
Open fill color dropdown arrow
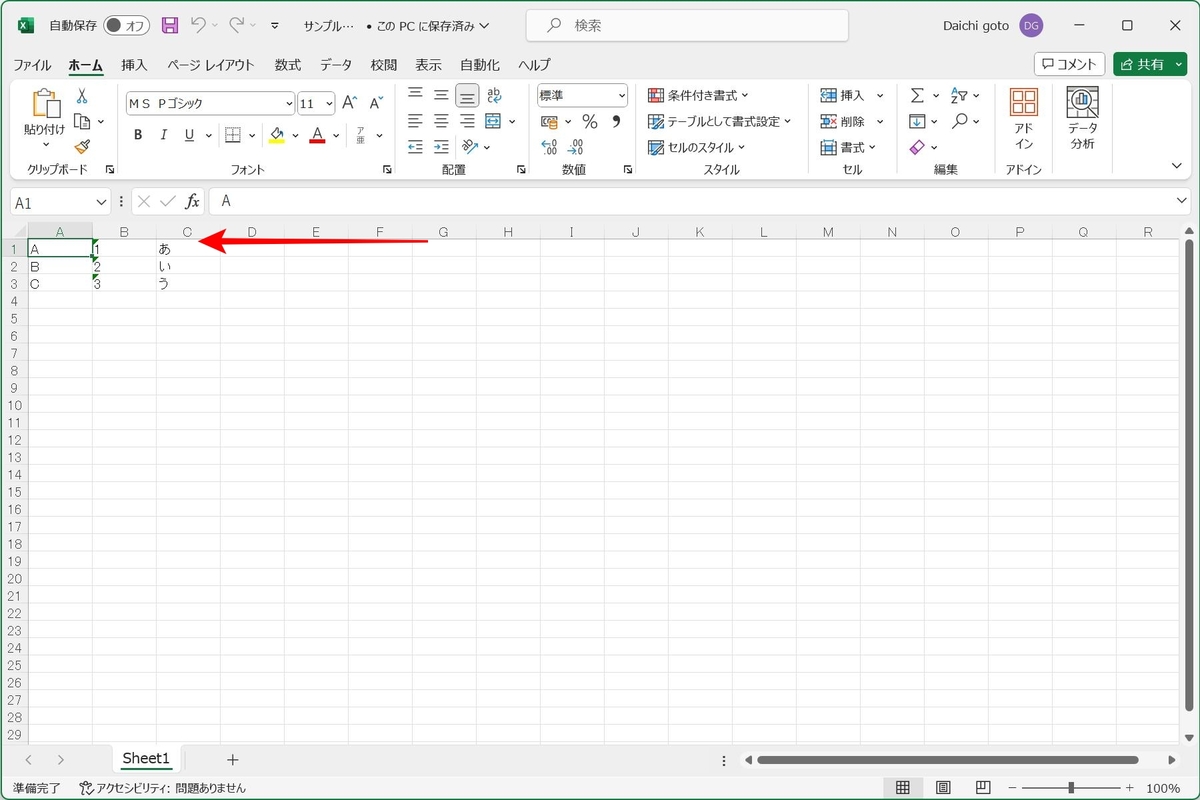[x=295, y=135]
